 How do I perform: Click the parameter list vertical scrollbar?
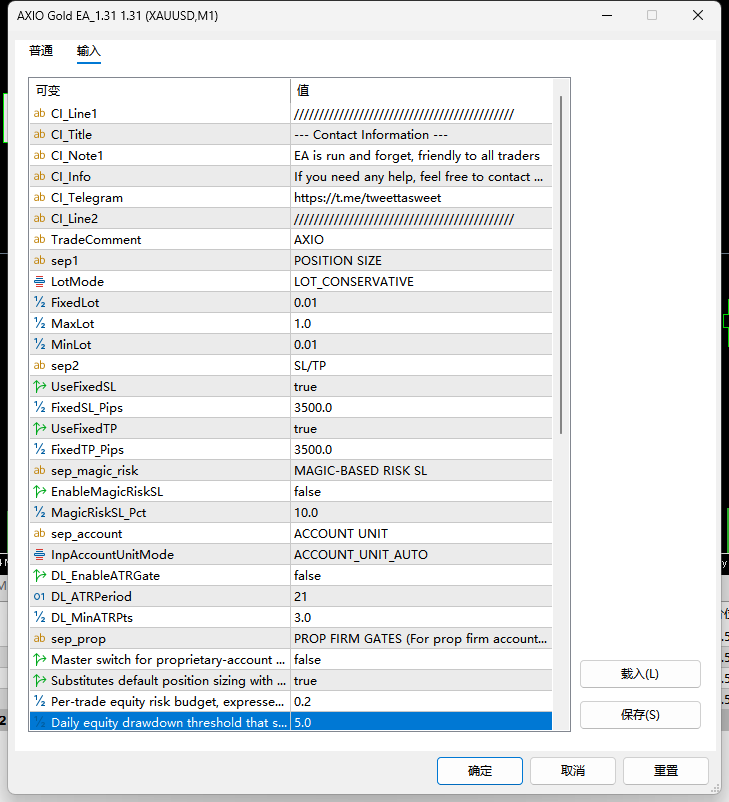tap(561, 265)
